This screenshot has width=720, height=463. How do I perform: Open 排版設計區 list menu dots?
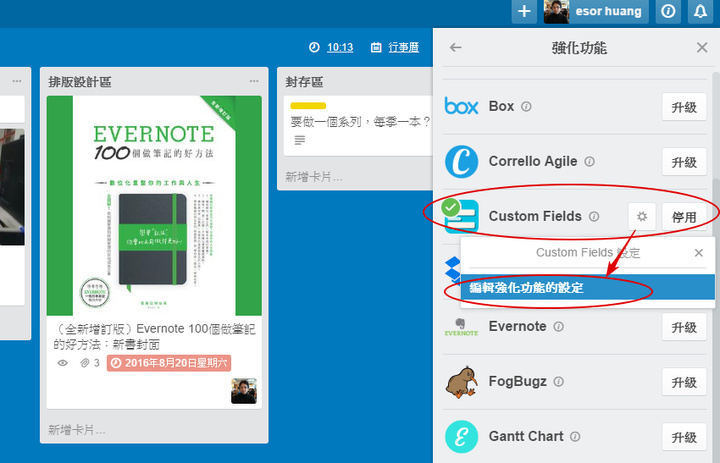(x=254, y=81)
